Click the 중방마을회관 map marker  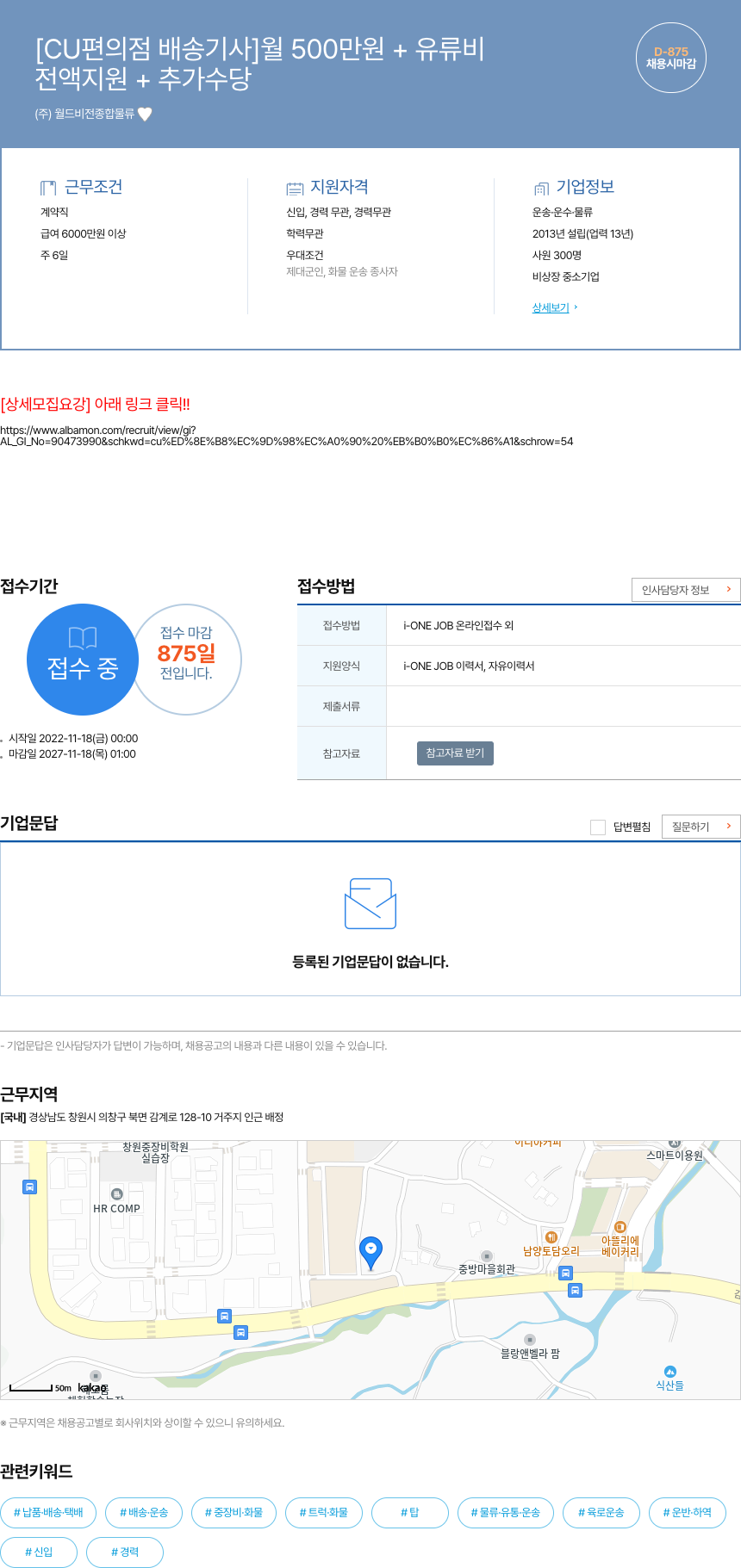point(487,1256)
